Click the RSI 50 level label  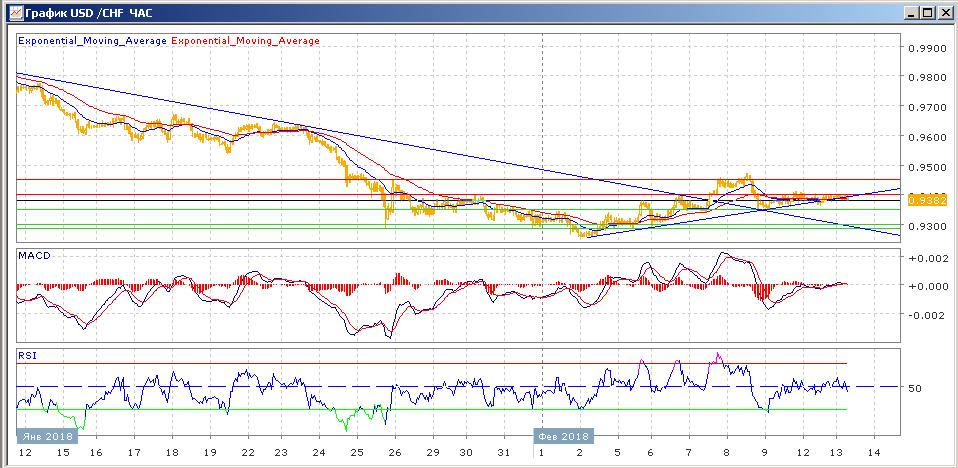(916, 388)
